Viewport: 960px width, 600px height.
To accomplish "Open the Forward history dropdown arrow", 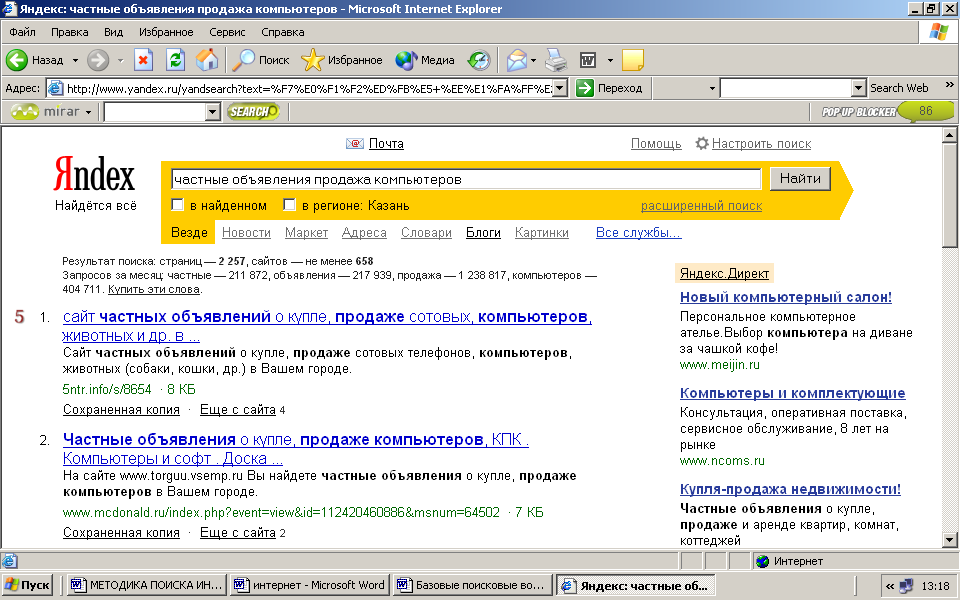I will tap(120, 60).
